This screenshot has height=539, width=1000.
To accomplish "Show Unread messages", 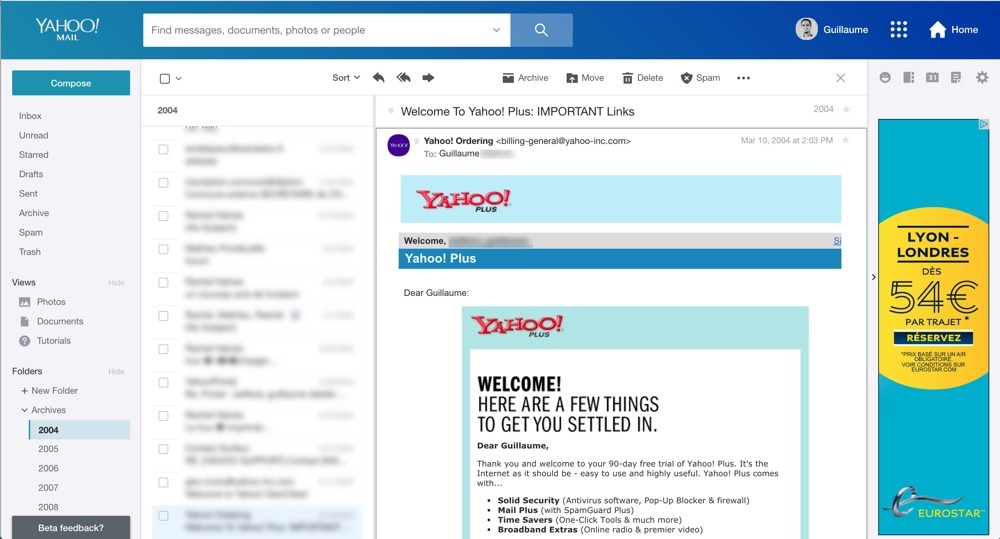I will (x=33, y=135).
